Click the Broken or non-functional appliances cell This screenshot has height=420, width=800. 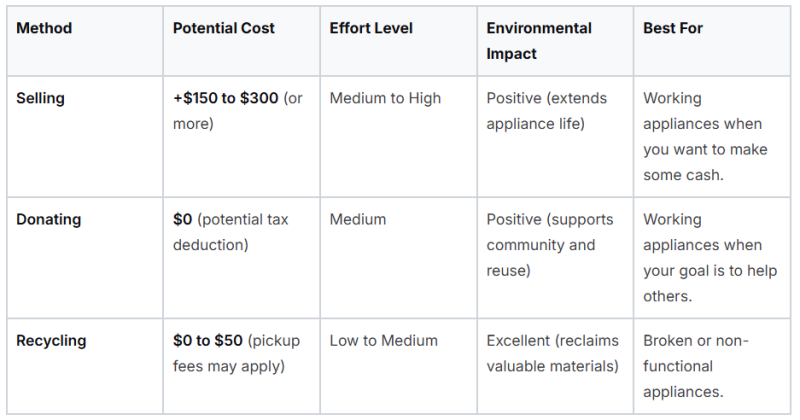695,366
